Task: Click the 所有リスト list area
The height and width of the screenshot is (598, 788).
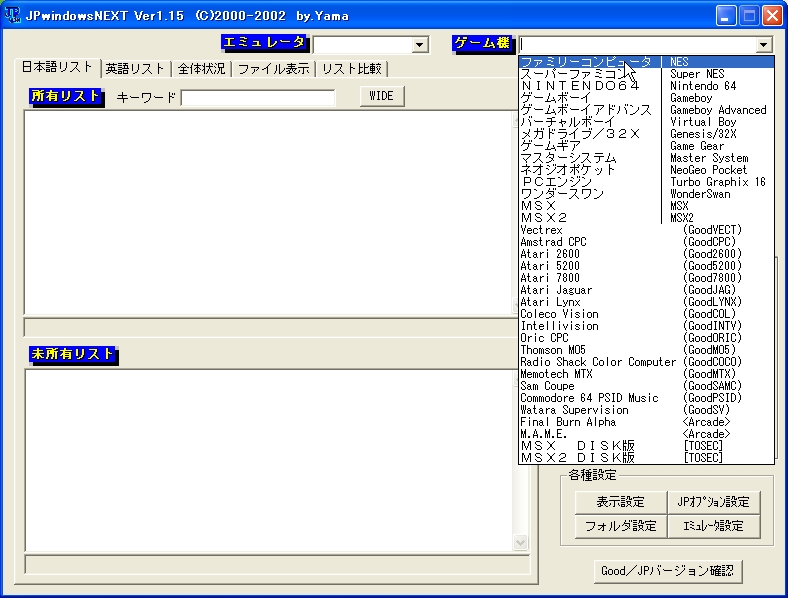Action: click(x=269, y=213)
